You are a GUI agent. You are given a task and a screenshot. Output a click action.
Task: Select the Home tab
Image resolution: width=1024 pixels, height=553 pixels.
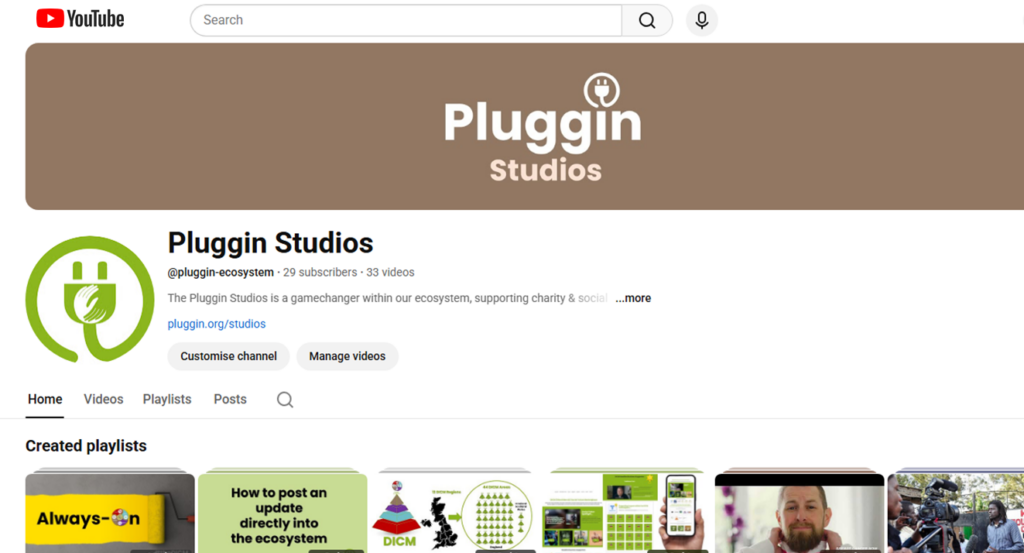coord(45,399)
